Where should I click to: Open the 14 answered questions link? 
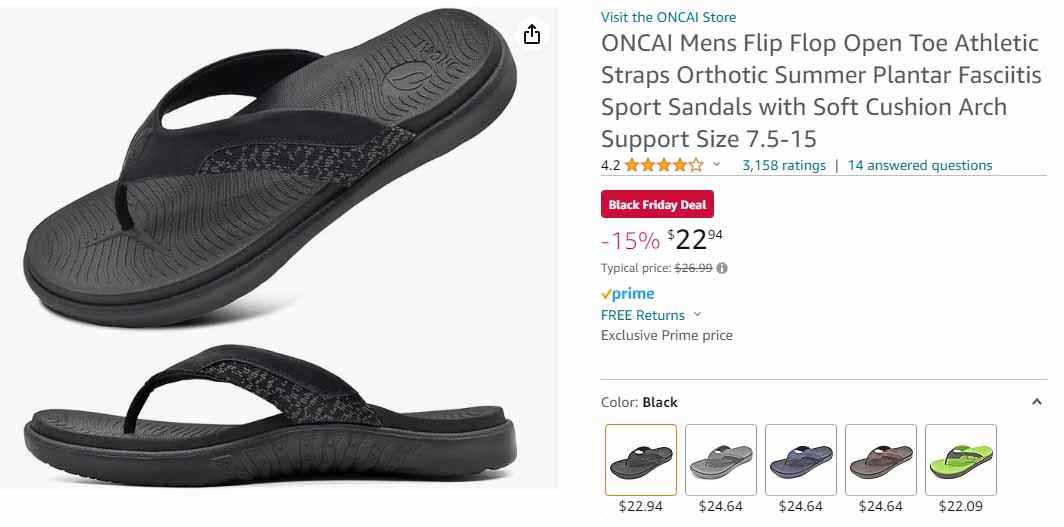pos(920,165)
